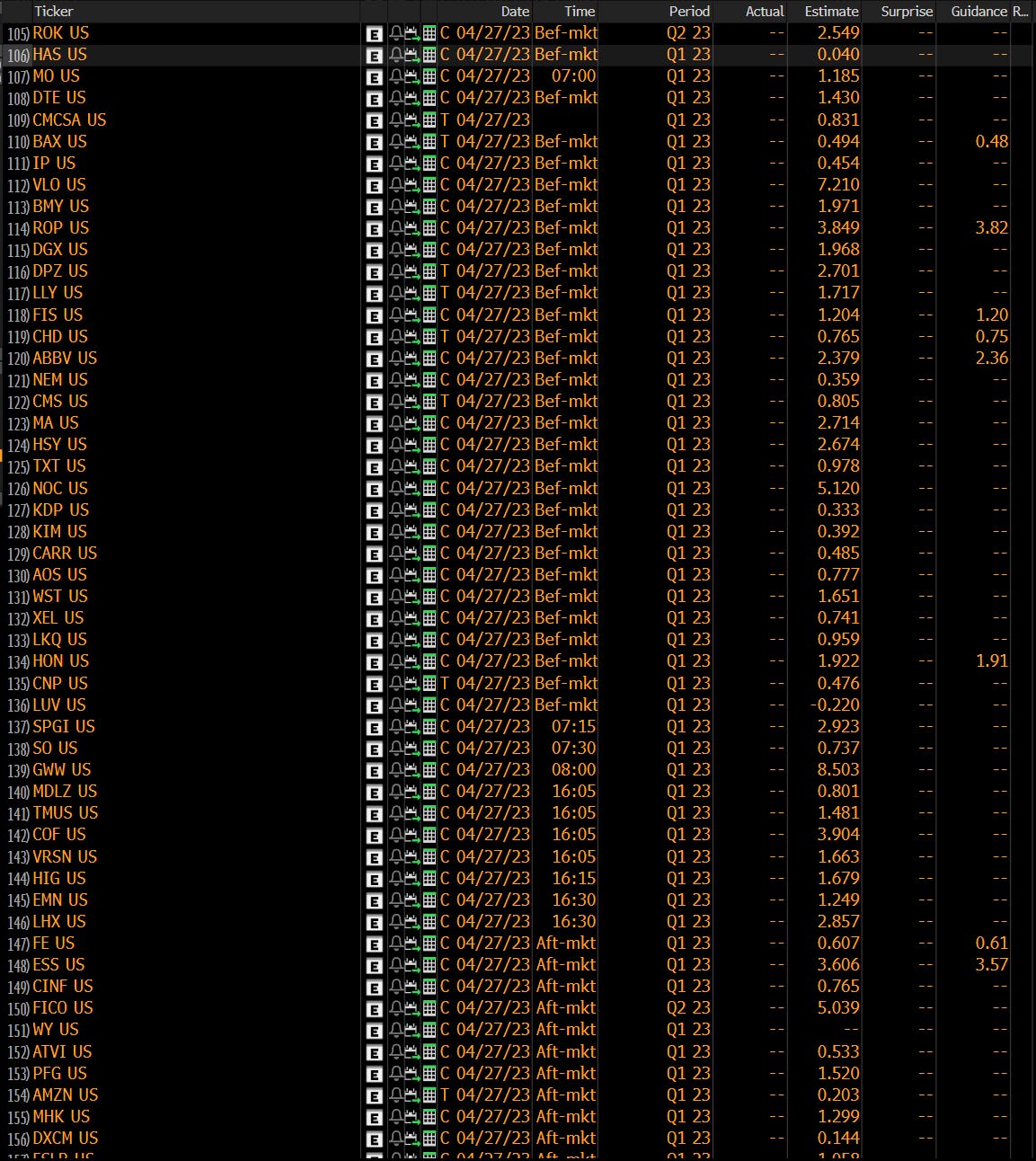The width and height of the screenshot is (1036, 1161).
Task: Open the grid icon for LHX US
Action: tap(429, 923)
